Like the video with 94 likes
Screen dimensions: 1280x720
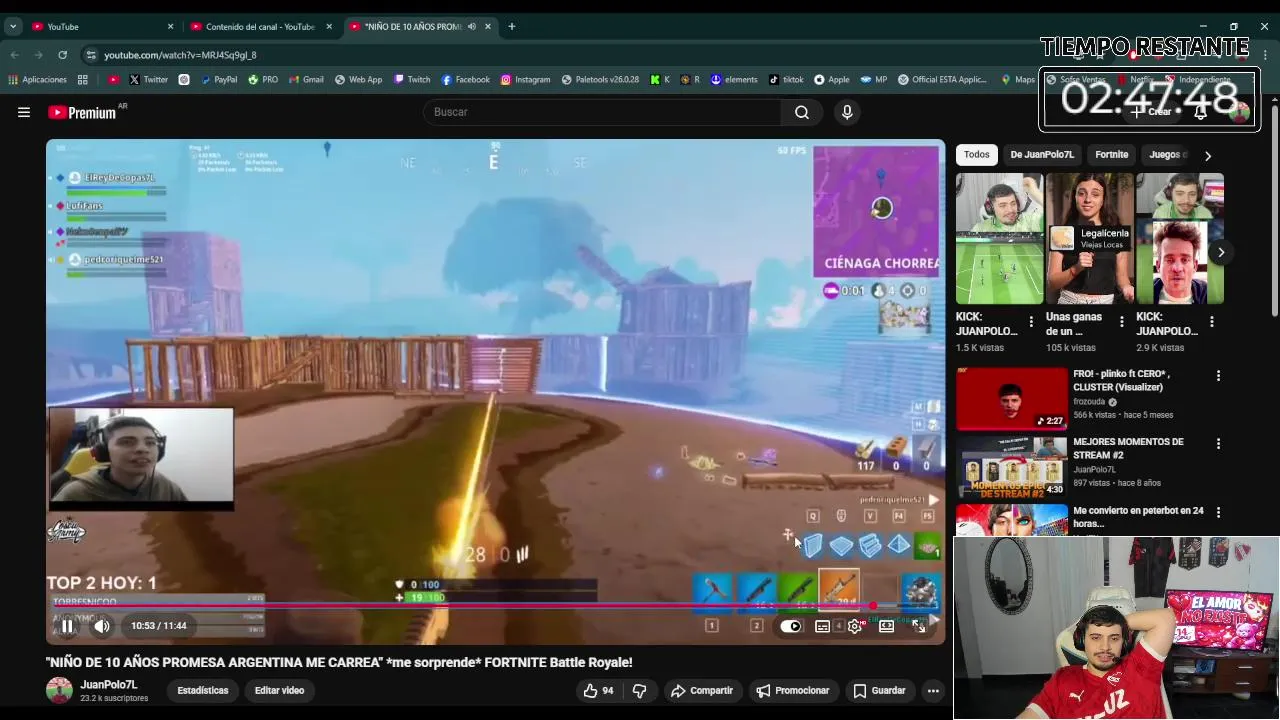pos(598,690)
